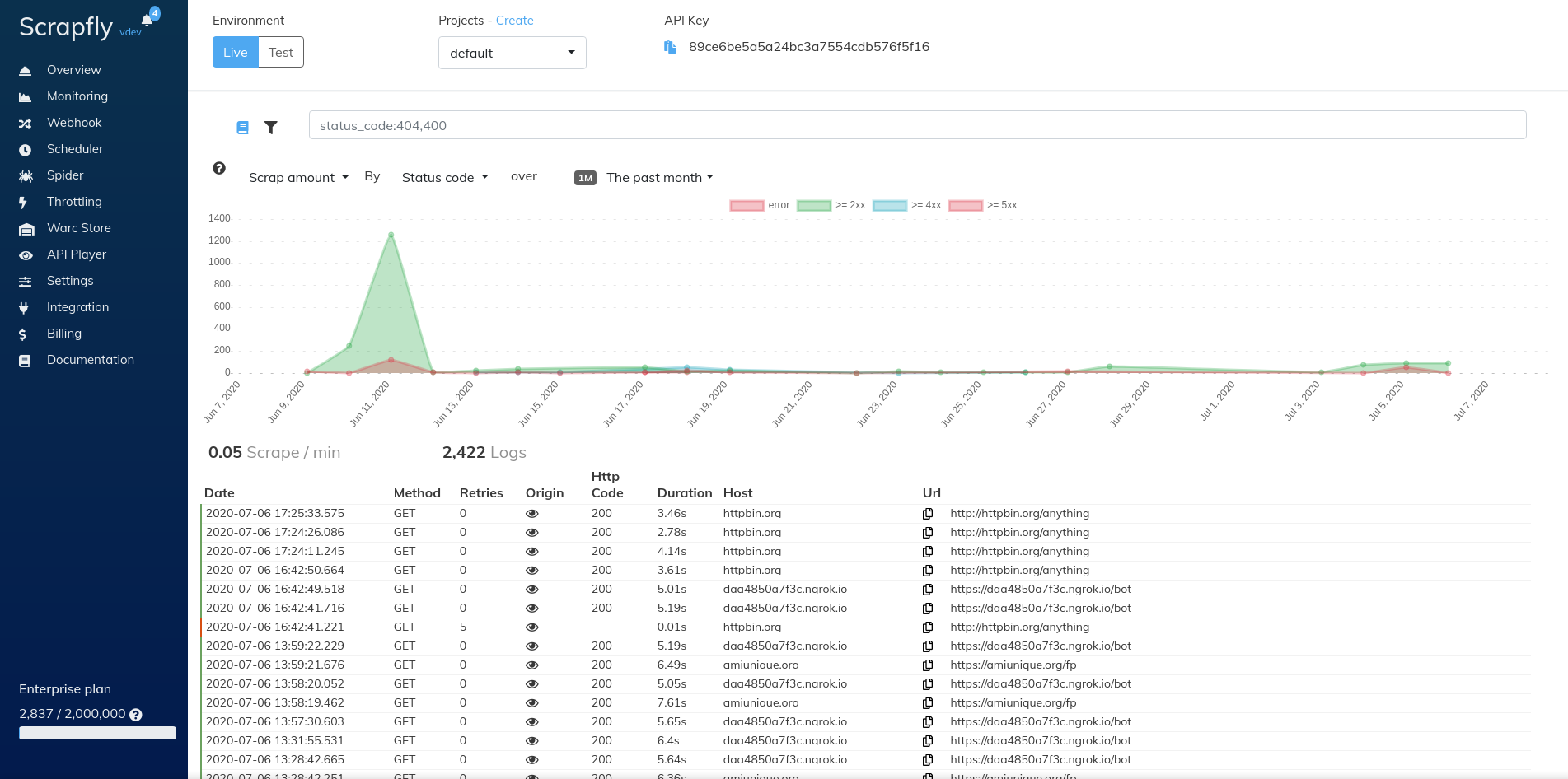
Task: Open the httpbin.org/anything URL link in first row
Action: click(1020, 514)
